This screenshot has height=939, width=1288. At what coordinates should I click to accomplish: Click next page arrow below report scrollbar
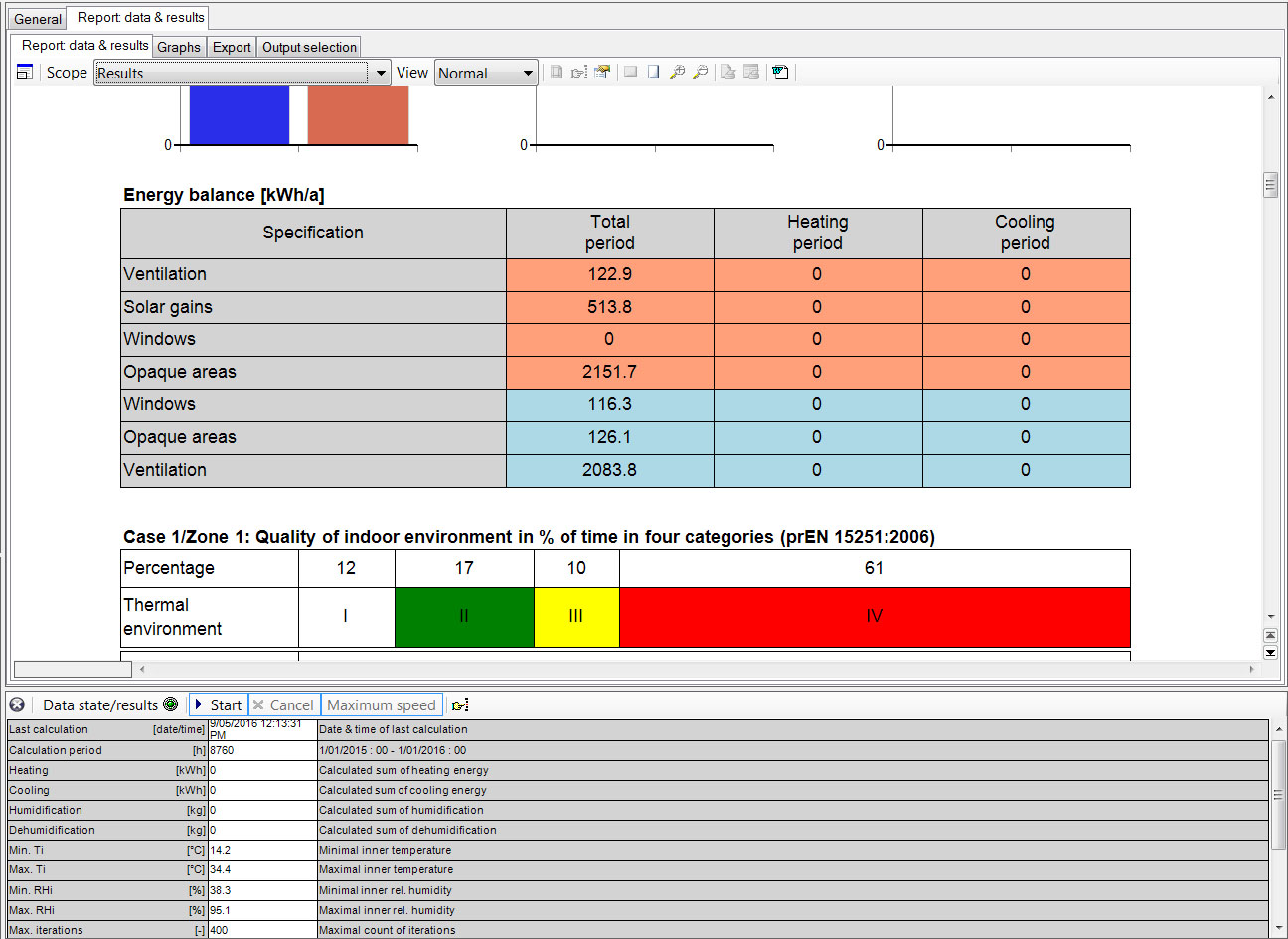tap(1270, 653)
